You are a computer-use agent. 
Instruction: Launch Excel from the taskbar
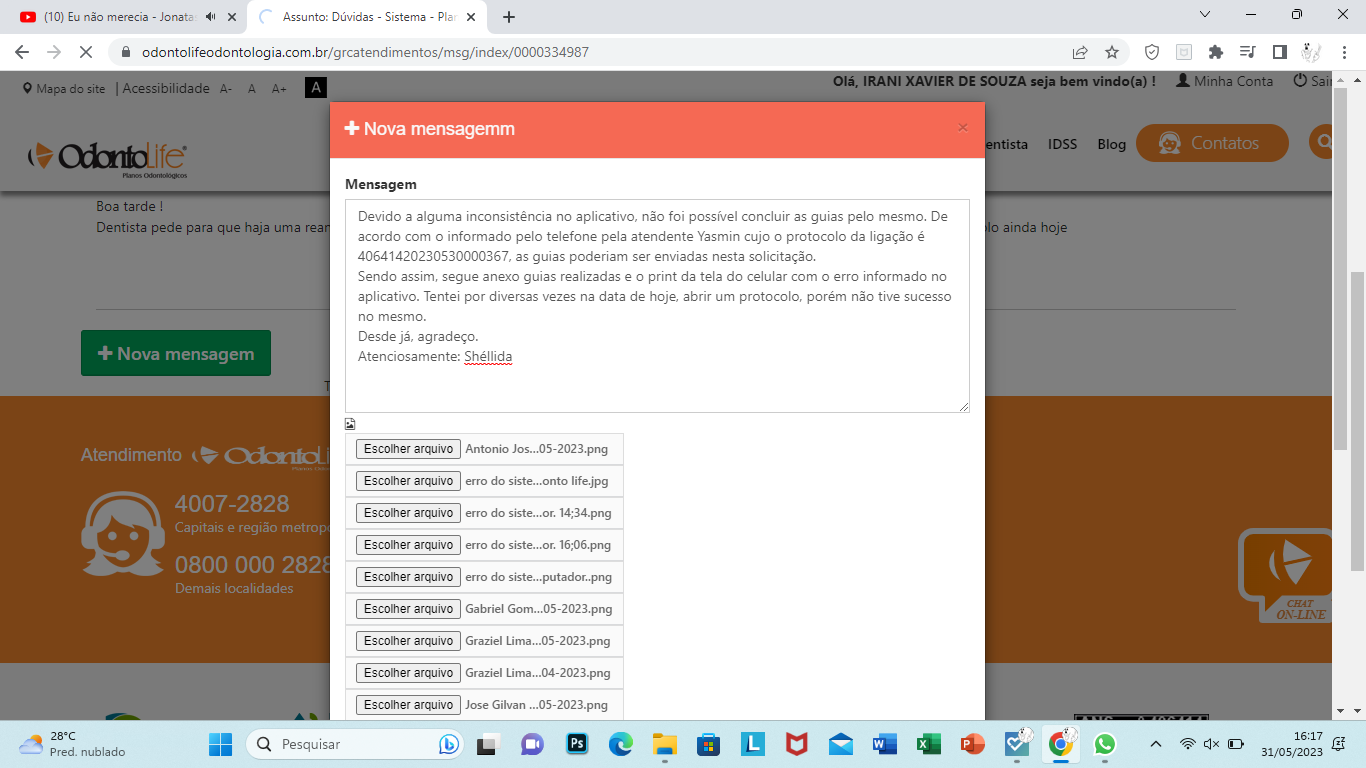[929, 744]
